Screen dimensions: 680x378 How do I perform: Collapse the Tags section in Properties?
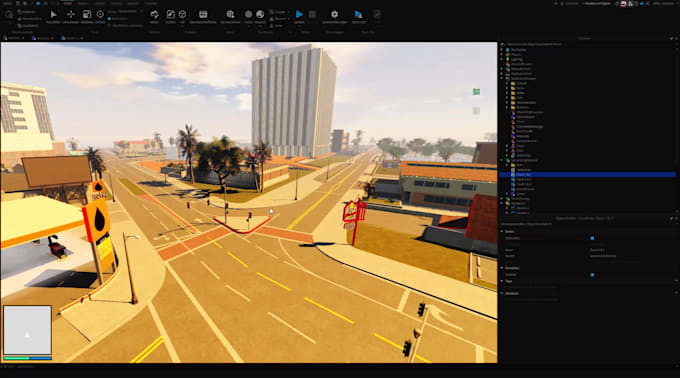coord(502,281)
